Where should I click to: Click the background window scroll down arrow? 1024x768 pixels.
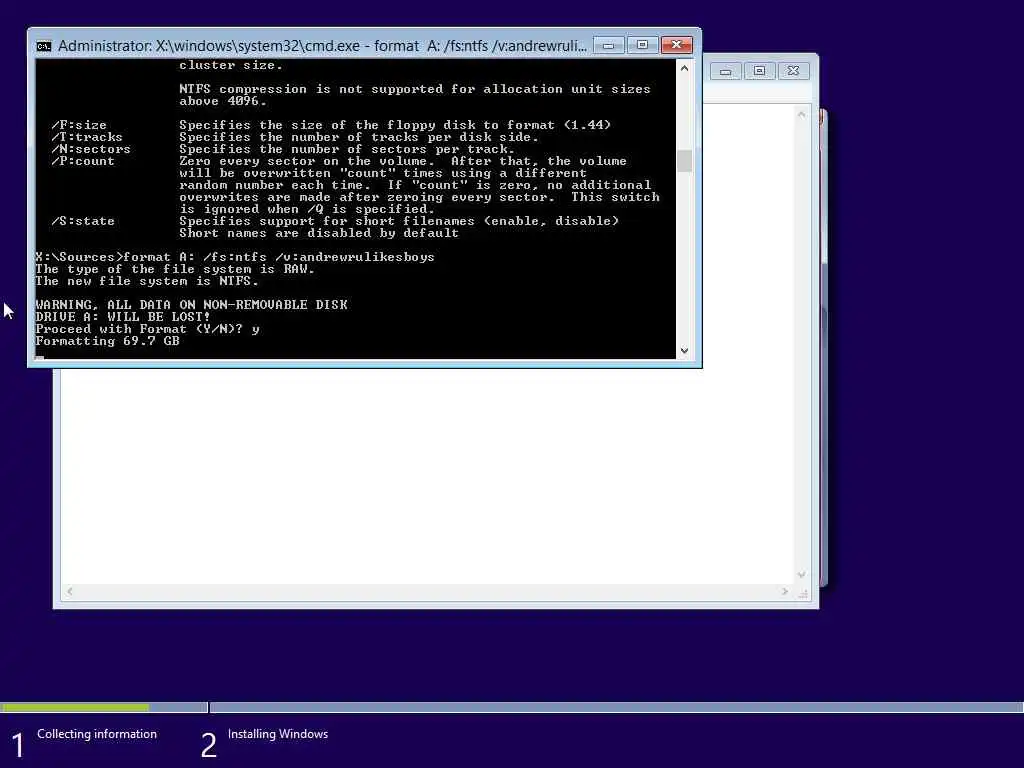(801, 575)
